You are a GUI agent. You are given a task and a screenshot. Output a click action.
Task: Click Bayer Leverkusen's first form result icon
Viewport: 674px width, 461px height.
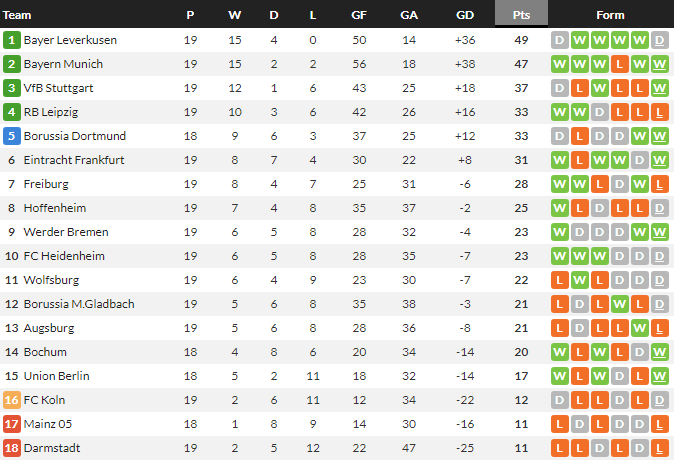[x=560, y=40]
